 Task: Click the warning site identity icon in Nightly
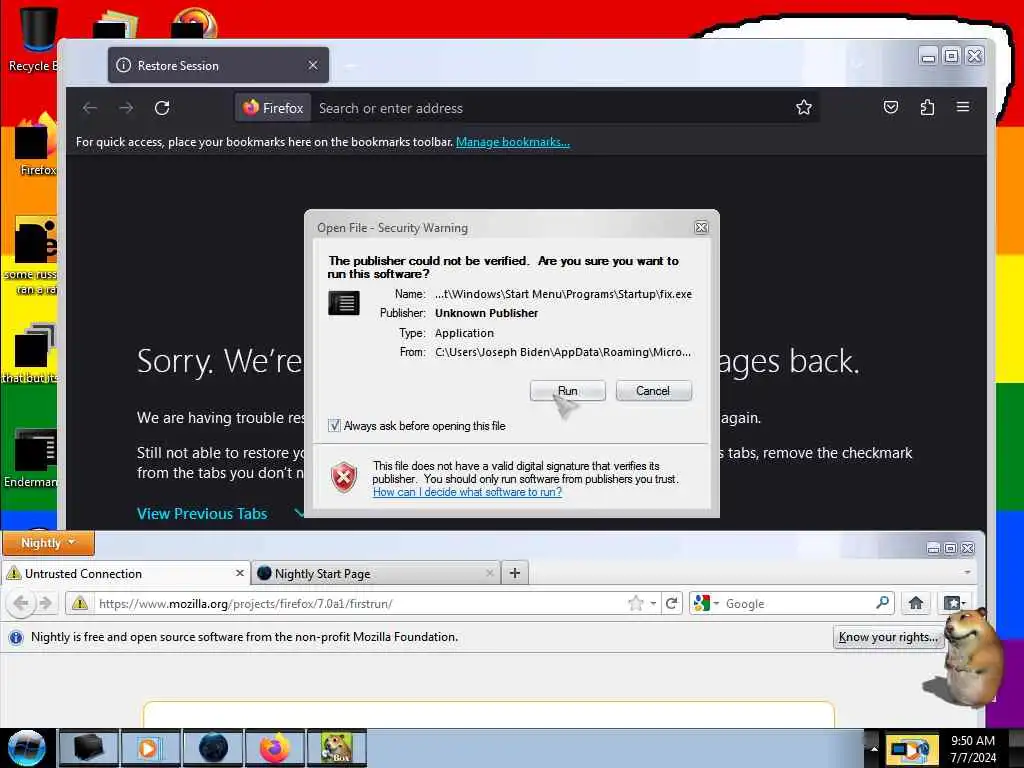pyautogui.click(x=80, y=603)
